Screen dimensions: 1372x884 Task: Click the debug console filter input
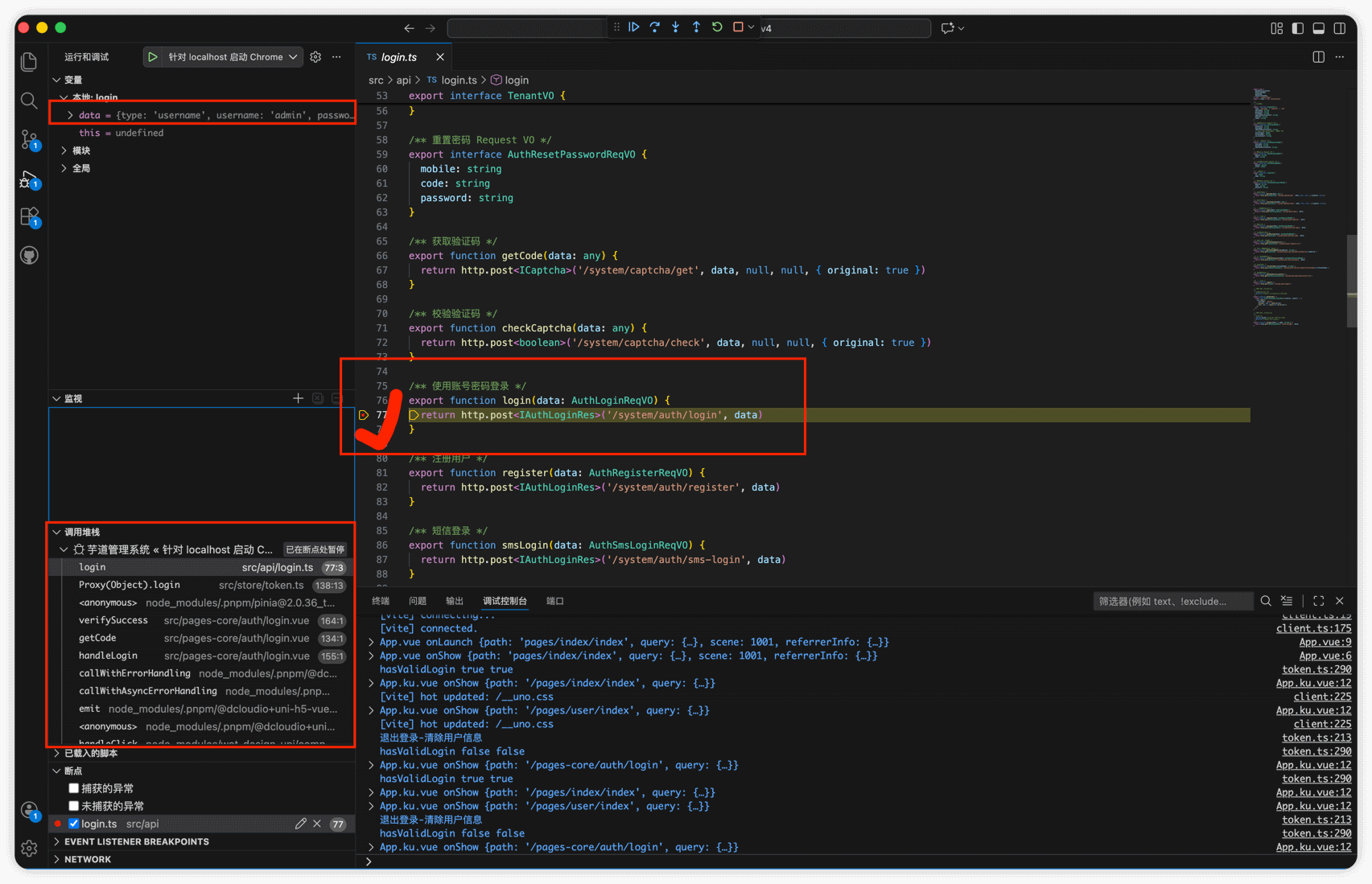pyautogui.click(x=1172, y=601)
